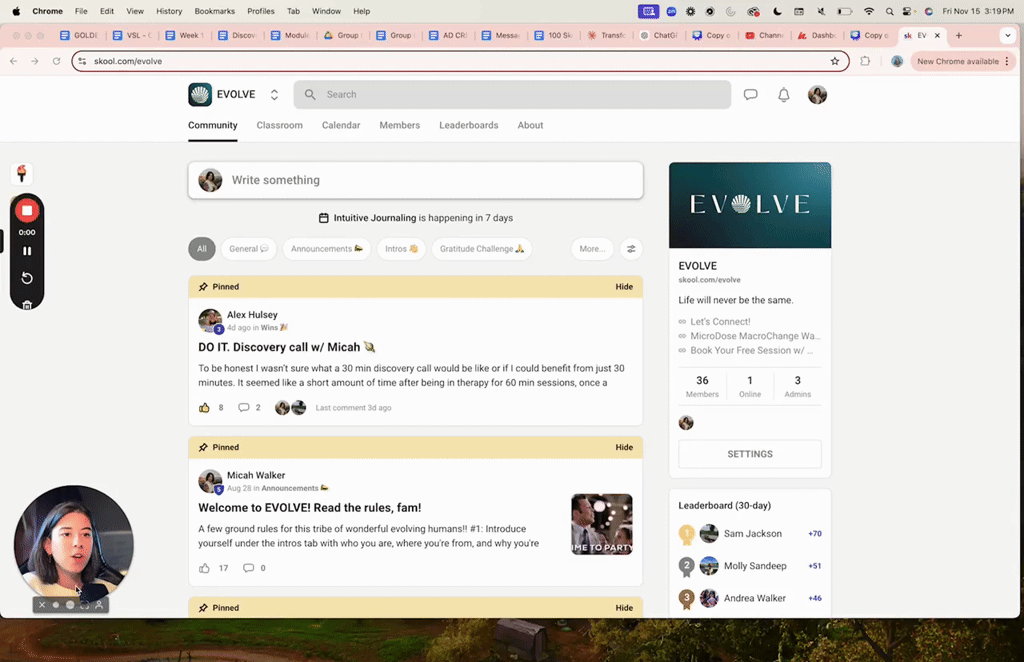Delete the recording with the trash icon
Image resolution: width=1024 pixels, height=662 pixels.
pyautogui.click(x=27, y=304)
